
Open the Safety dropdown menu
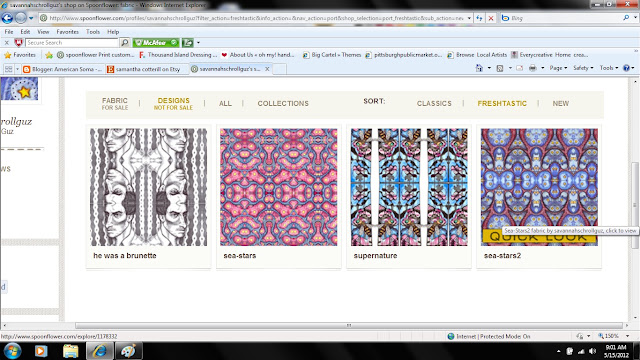tap(583, 68)
